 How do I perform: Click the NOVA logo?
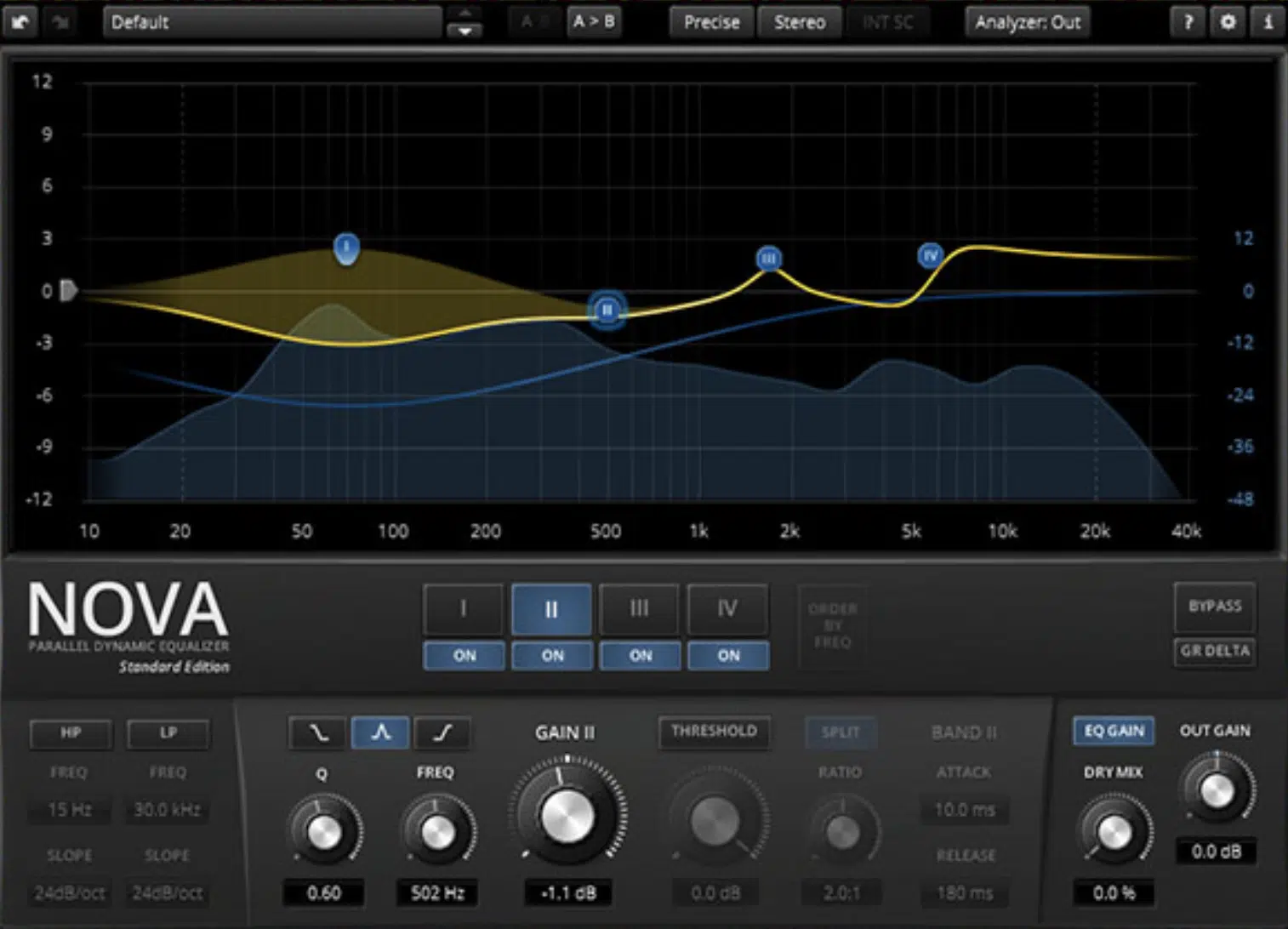click(x=128, y=610)
